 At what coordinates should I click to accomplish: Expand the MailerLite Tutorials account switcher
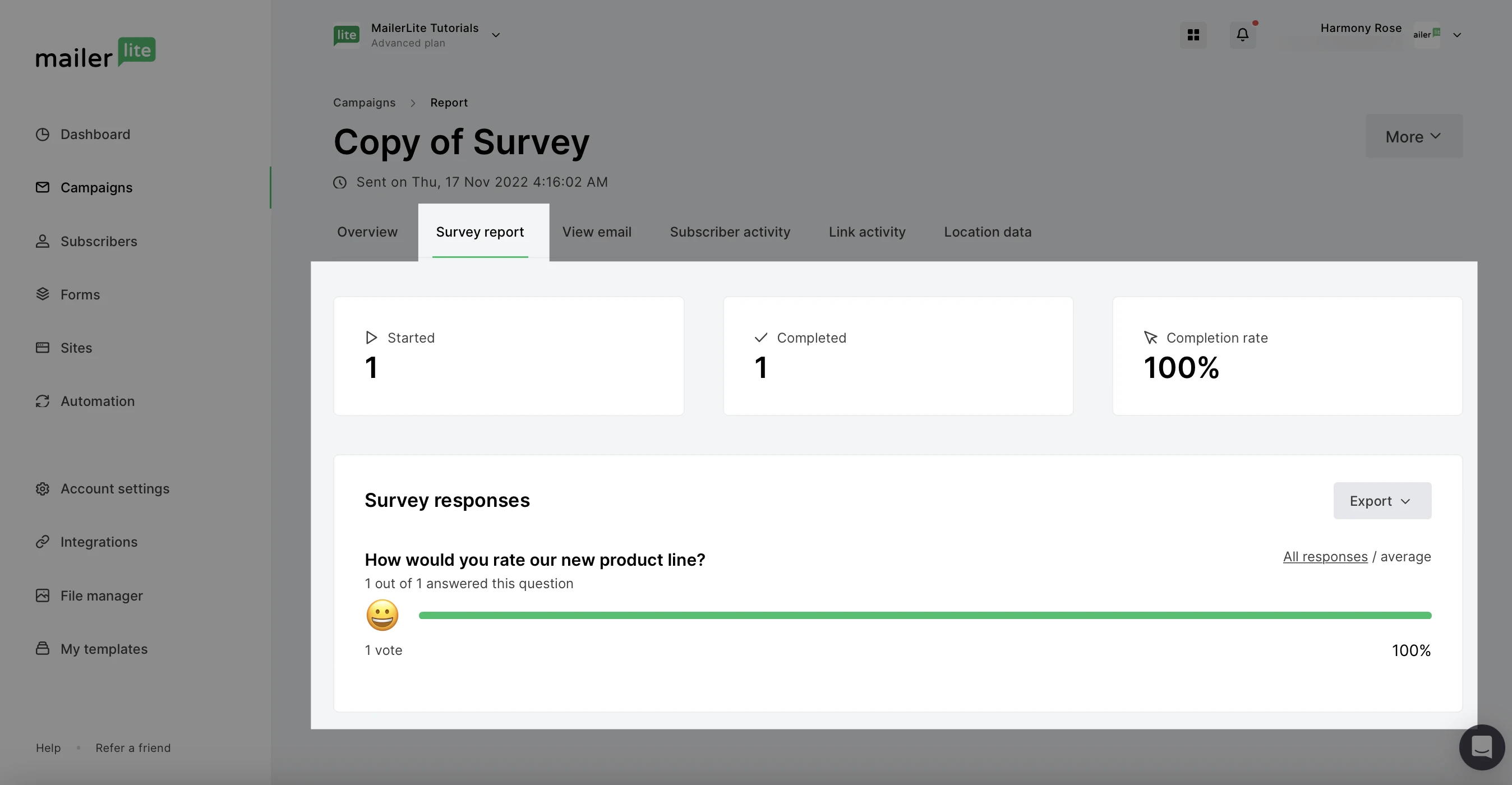[495, 35]
